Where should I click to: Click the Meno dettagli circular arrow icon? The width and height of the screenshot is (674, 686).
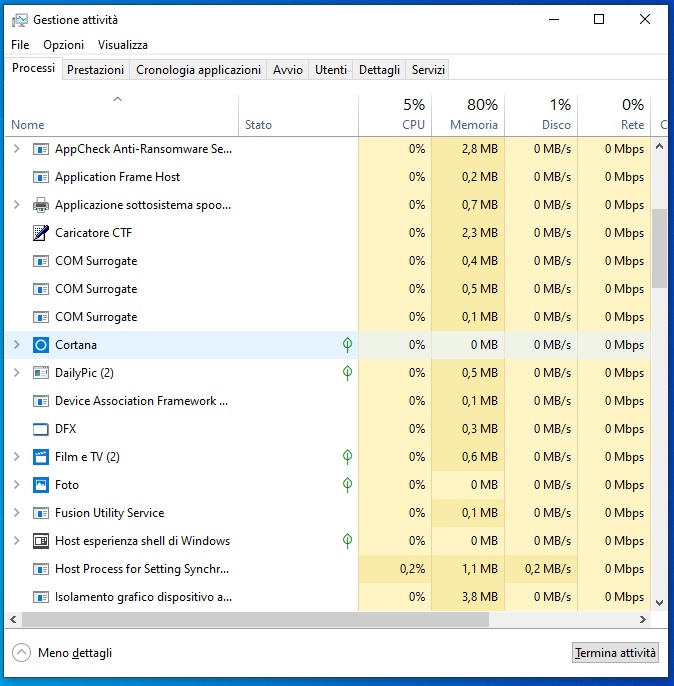[x=21, y=653]
